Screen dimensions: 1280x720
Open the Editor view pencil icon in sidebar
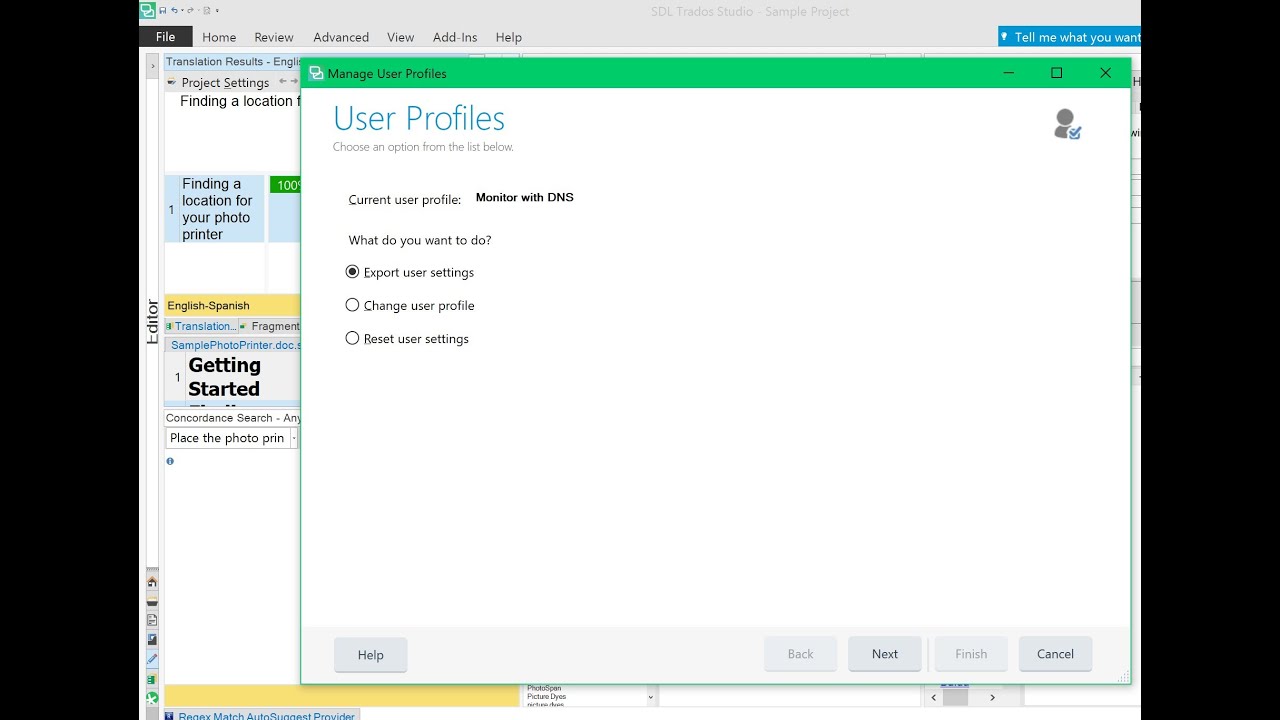click(152, 659)
